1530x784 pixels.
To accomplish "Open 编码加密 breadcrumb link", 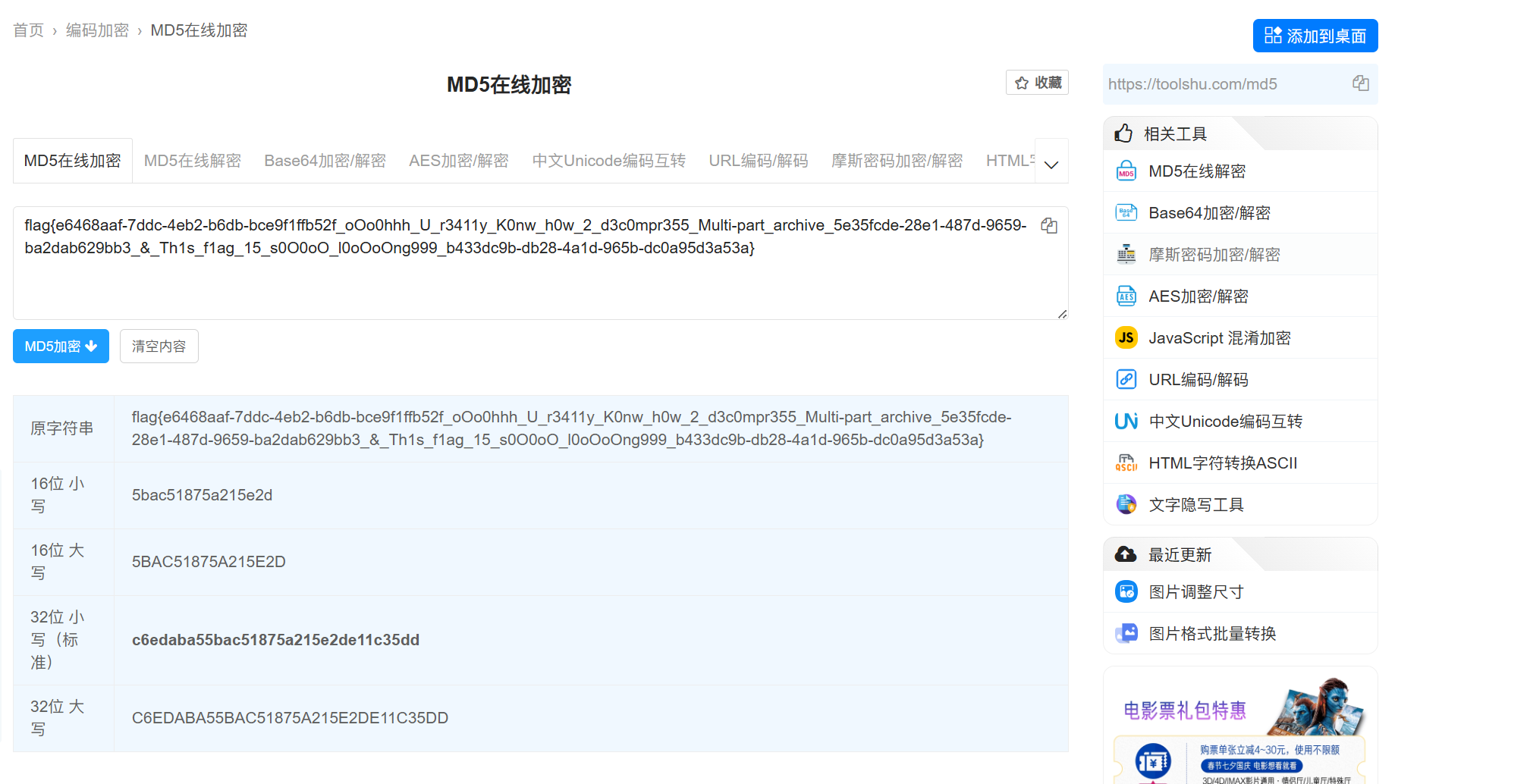I will pos(98,30).
